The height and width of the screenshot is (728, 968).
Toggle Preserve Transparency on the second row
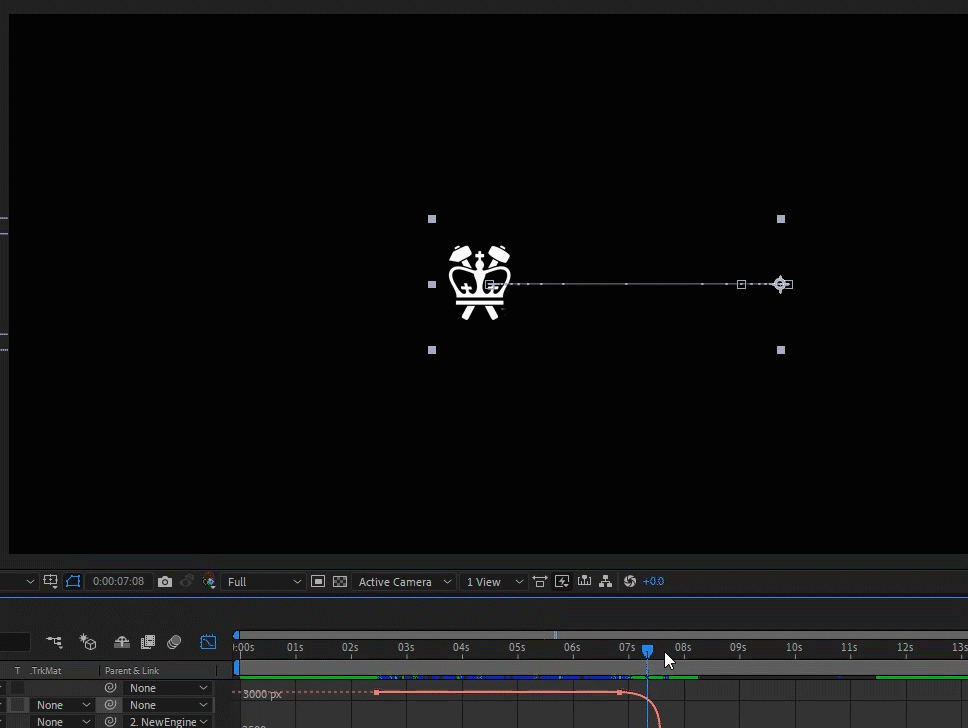(x=17, y=705)
